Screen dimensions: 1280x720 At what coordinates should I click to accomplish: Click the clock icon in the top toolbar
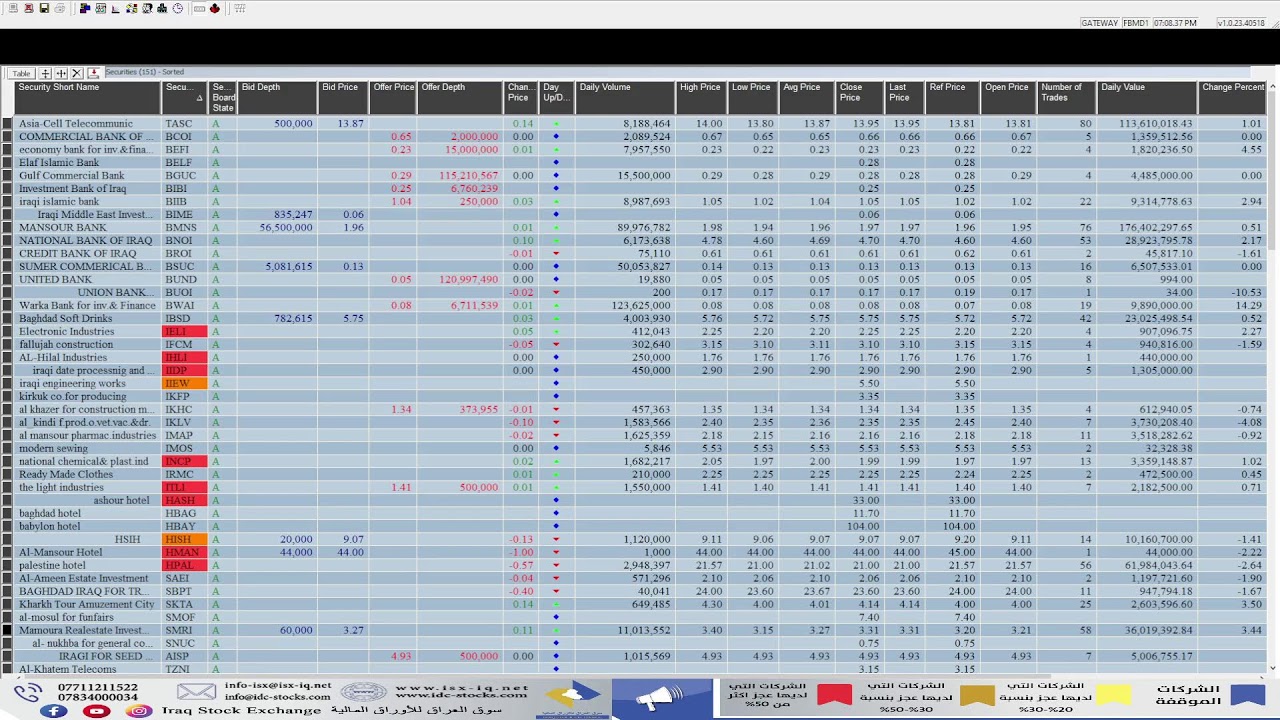pyautogui.click(x=178, y=8)
